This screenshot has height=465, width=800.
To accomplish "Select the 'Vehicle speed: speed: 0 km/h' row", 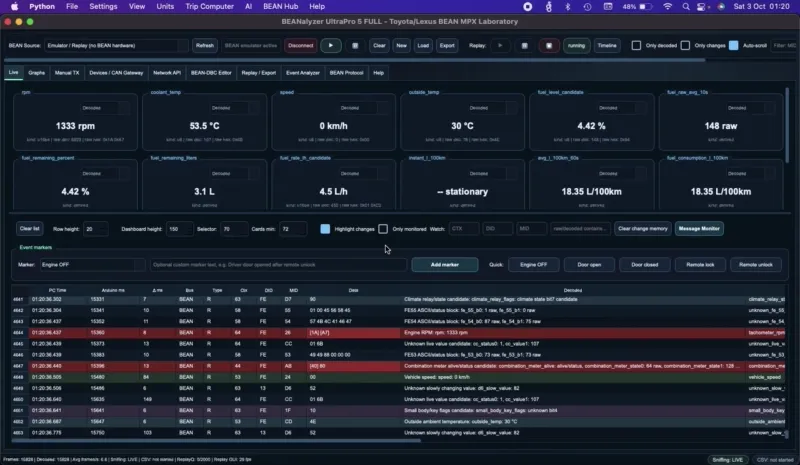I will (x=398, y=377).
